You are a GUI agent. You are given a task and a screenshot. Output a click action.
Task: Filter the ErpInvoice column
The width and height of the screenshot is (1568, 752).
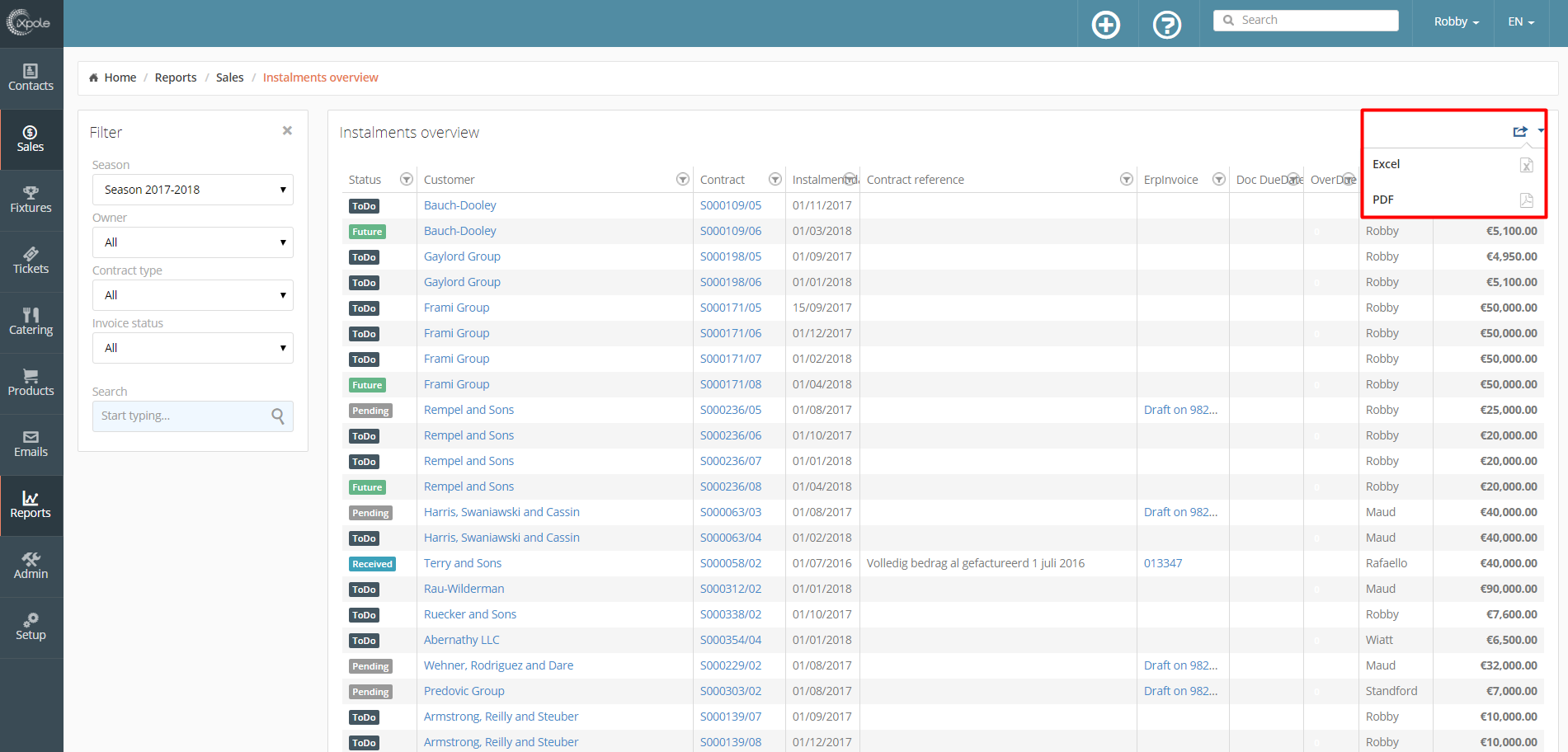(x=1218, y=179)
